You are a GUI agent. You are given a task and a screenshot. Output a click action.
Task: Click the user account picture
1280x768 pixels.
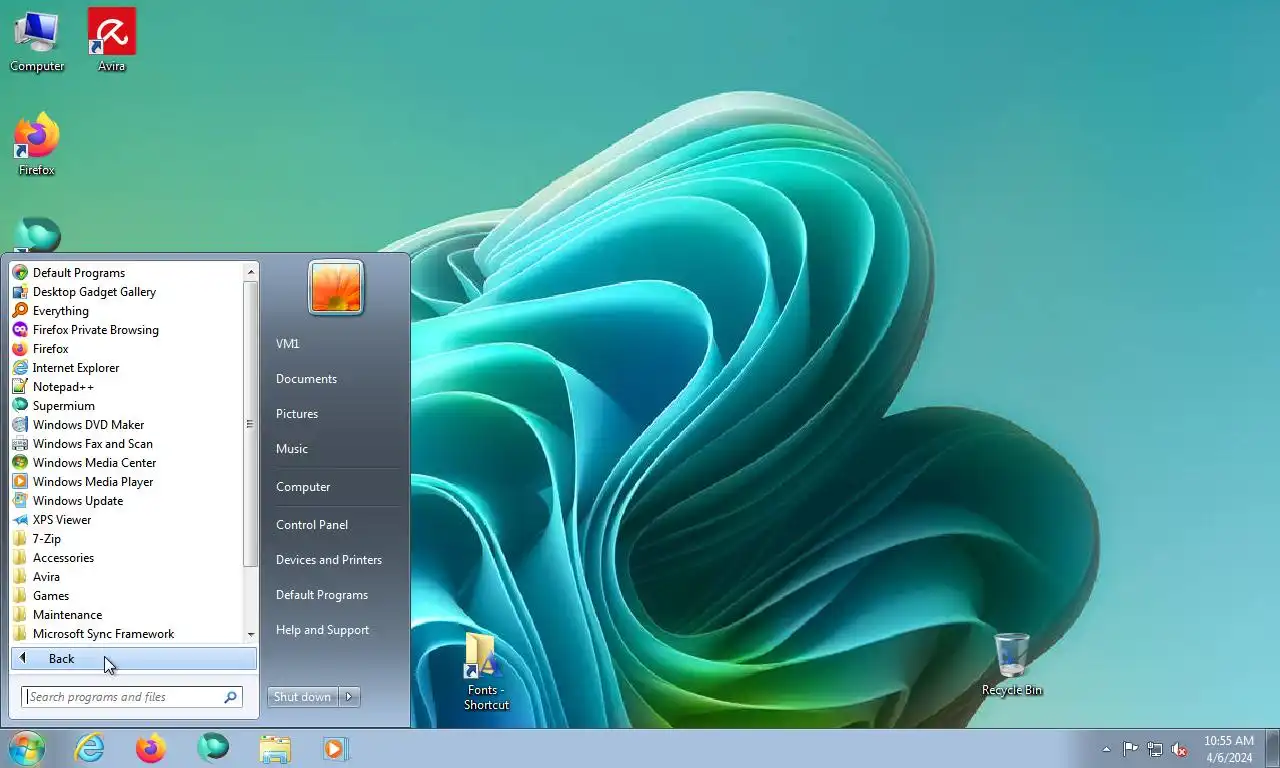point(336,288)
